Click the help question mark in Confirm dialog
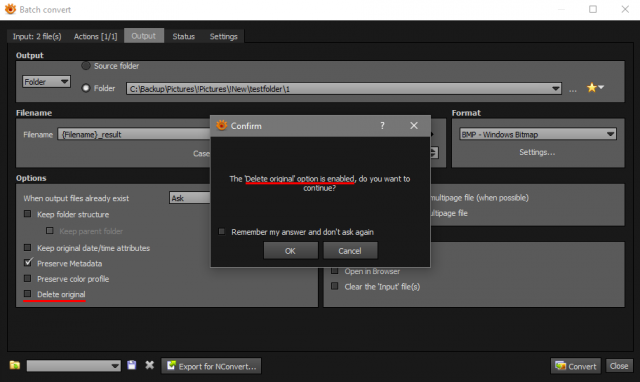Image resolution: width=640 pixels, height=382 pixels. coord(382,126)
